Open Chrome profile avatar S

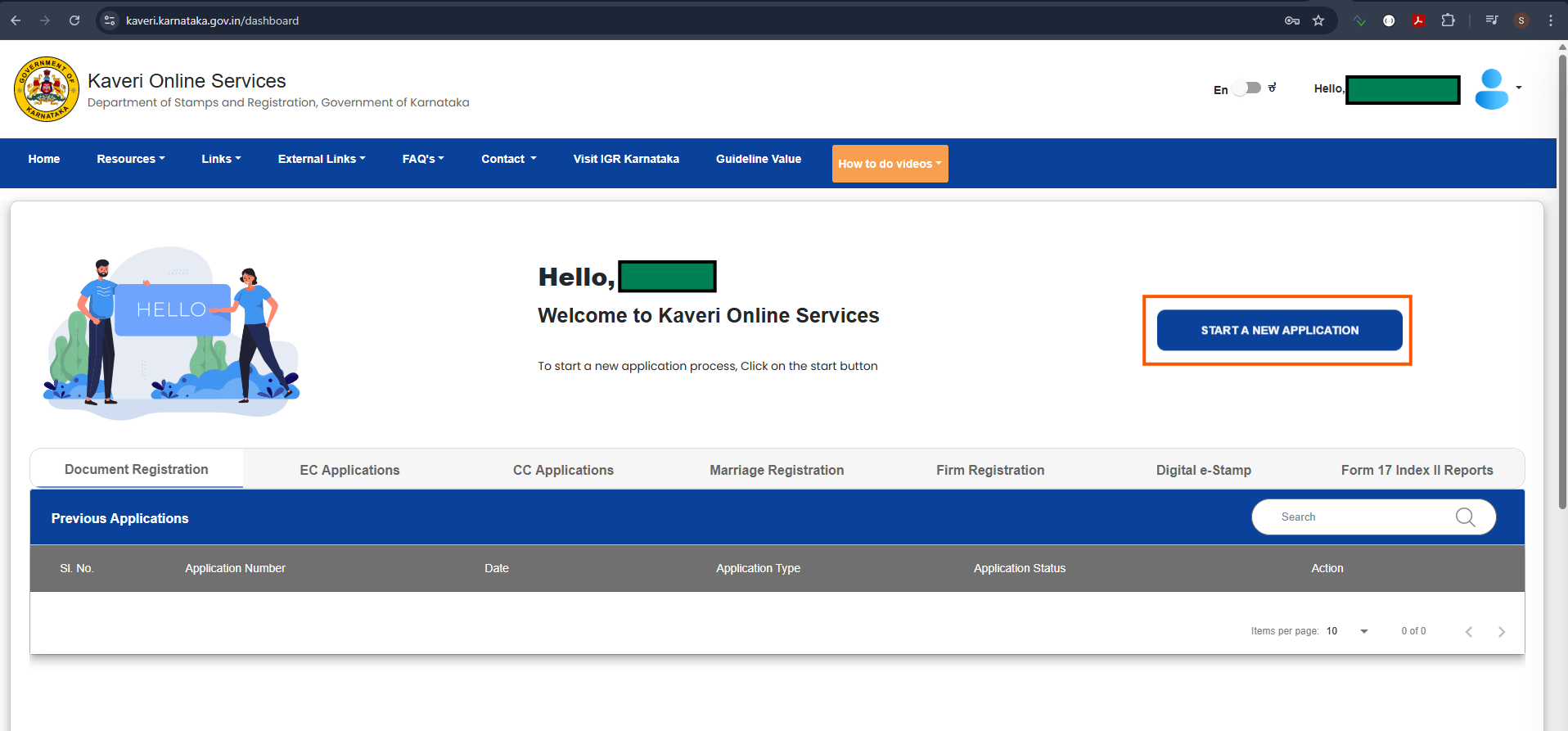point(1521,20)
